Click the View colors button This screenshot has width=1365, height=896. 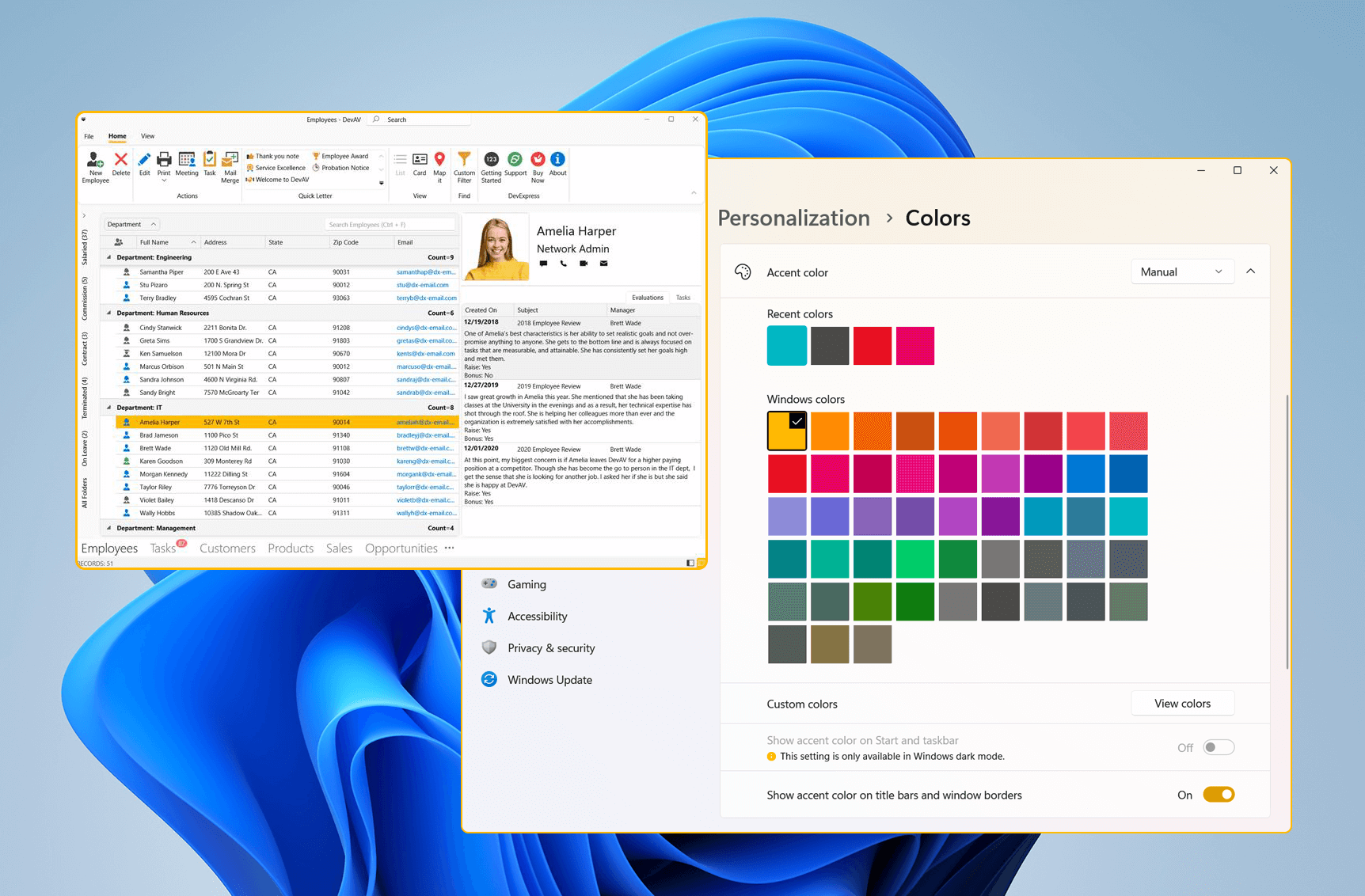coord(1182,703)
